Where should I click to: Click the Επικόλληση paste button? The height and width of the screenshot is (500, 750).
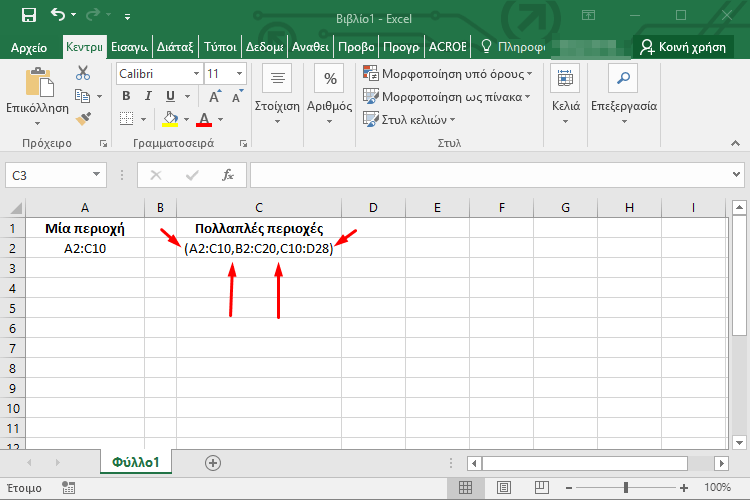pyautogui.click(x=37, y=95)
